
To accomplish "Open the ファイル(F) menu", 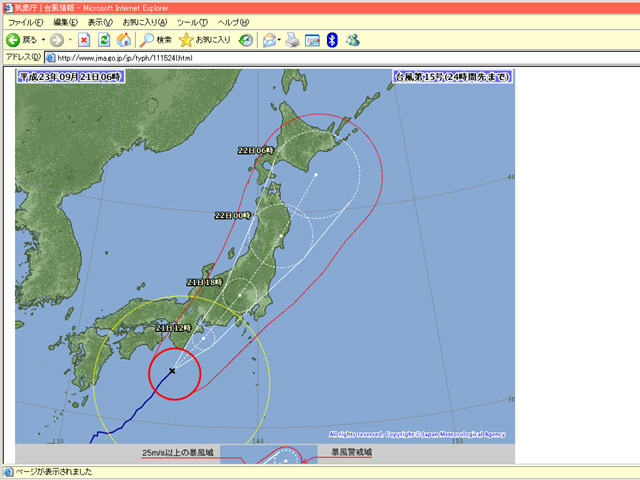I will pyautogui.click(x=26, y=22).
